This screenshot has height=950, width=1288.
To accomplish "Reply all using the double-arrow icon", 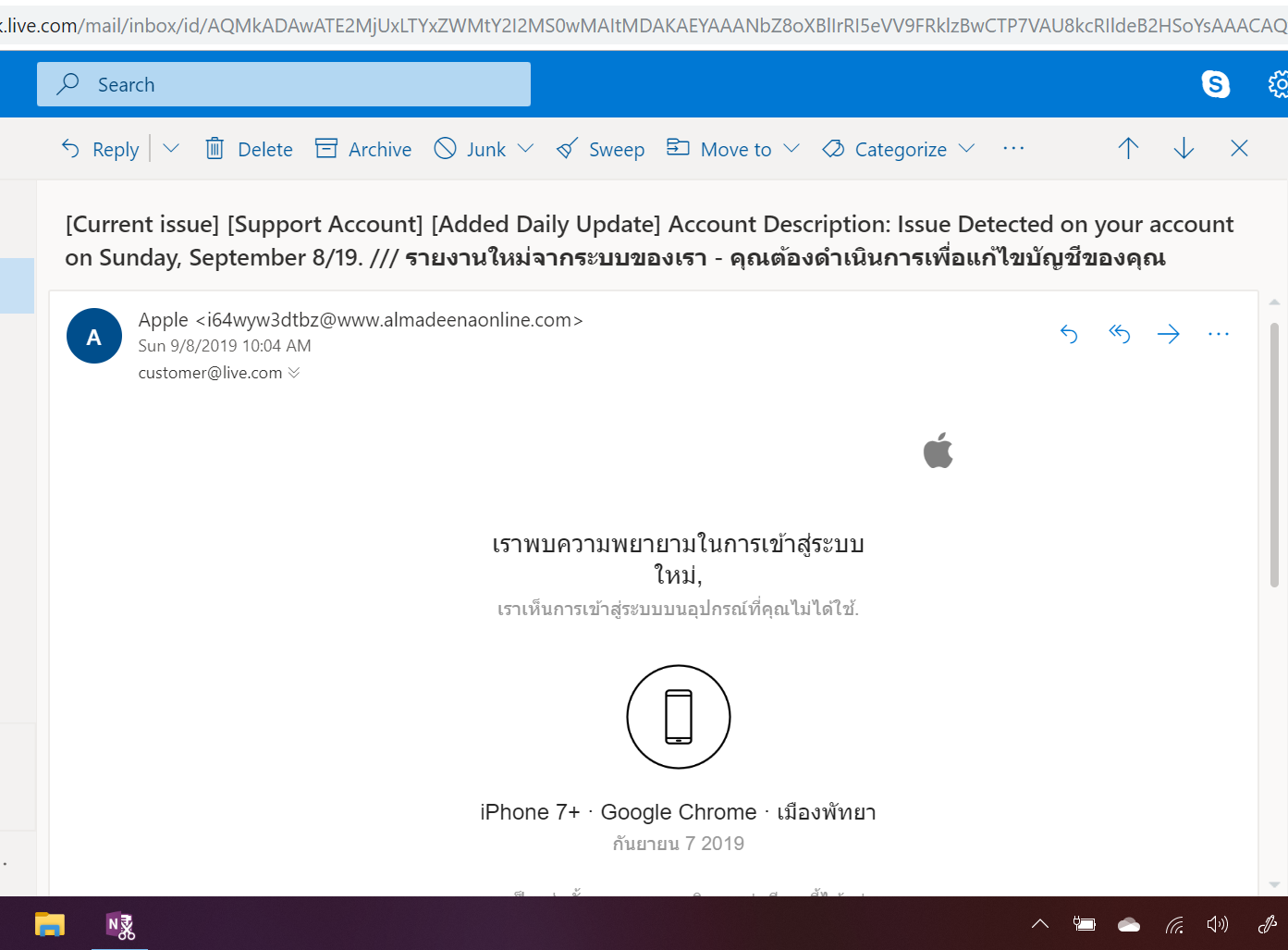I will tap(1120, 334).
